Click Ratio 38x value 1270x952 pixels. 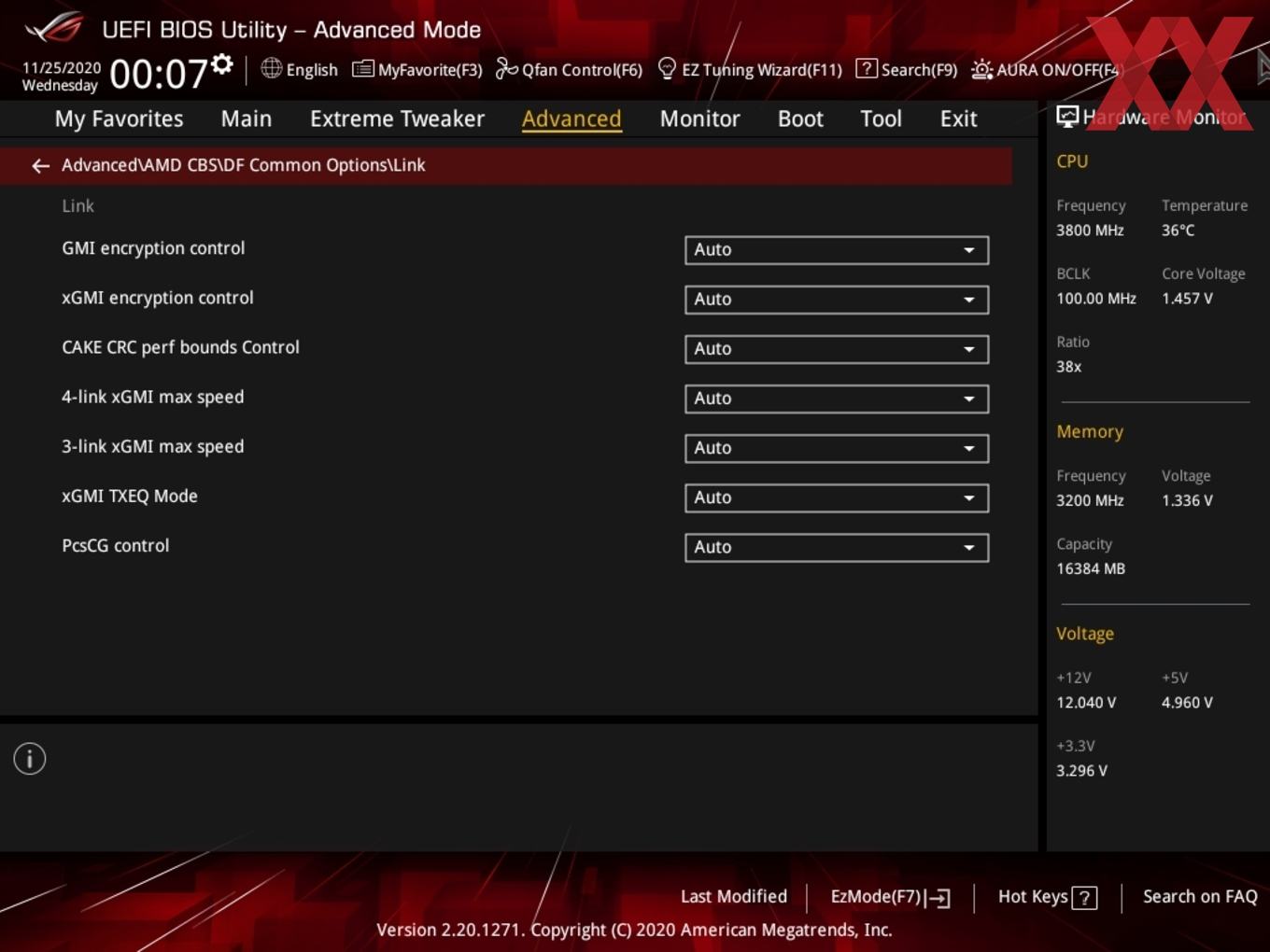click(x=1068, y=367)
